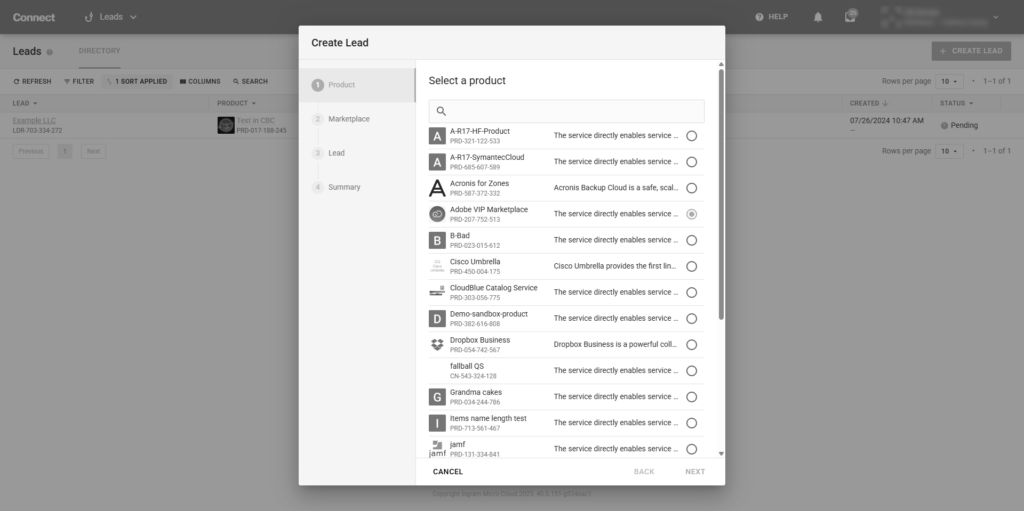Click the Next button
1024x511 pixels.
[x=695, y=472]
